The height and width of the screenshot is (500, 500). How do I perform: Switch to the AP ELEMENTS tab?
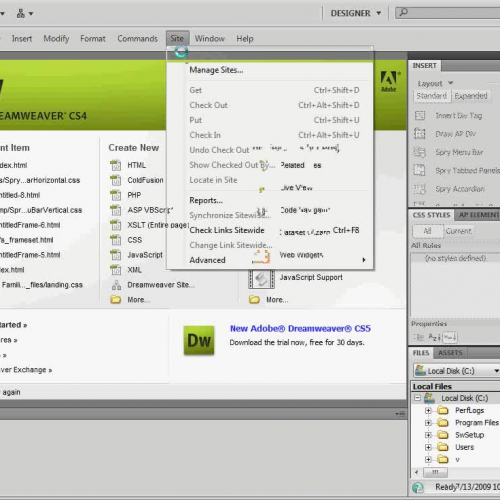479,215
